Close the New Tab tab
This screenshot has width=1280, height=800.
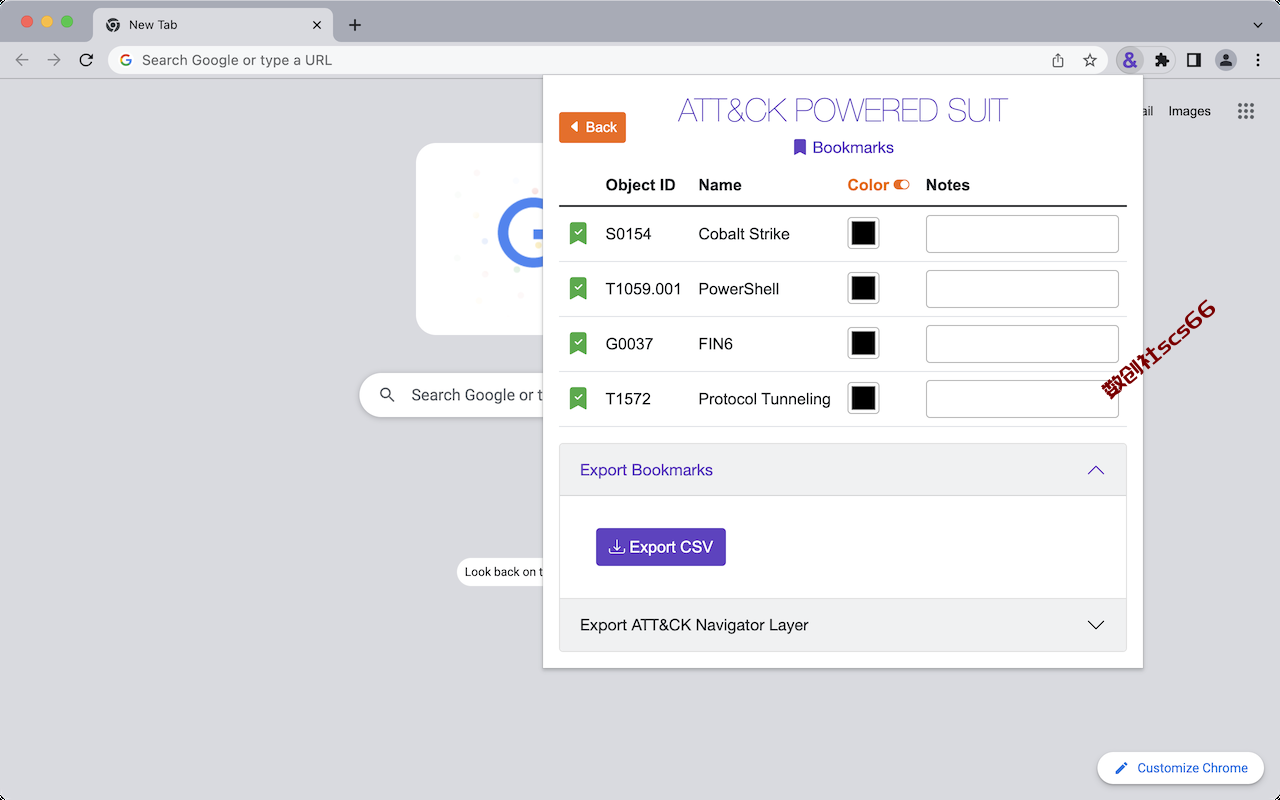(317, 25)
